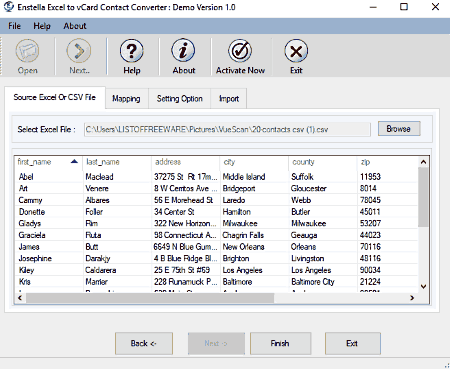Switch to the Mapping tab

point(126,99)
